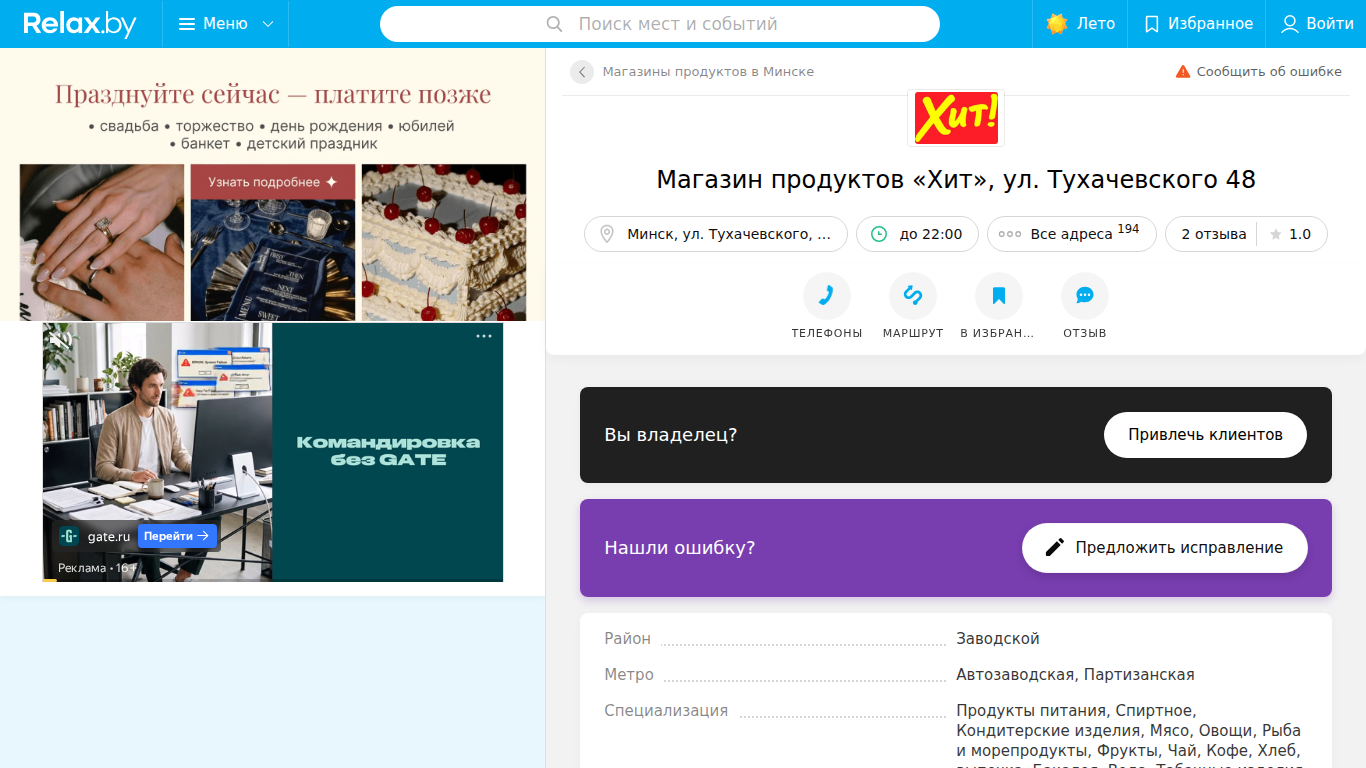Image resolution: width=1366 pixels, height=768 pixels.
Task: Click the three-dots Все адреса icon
Action: 1010,234
